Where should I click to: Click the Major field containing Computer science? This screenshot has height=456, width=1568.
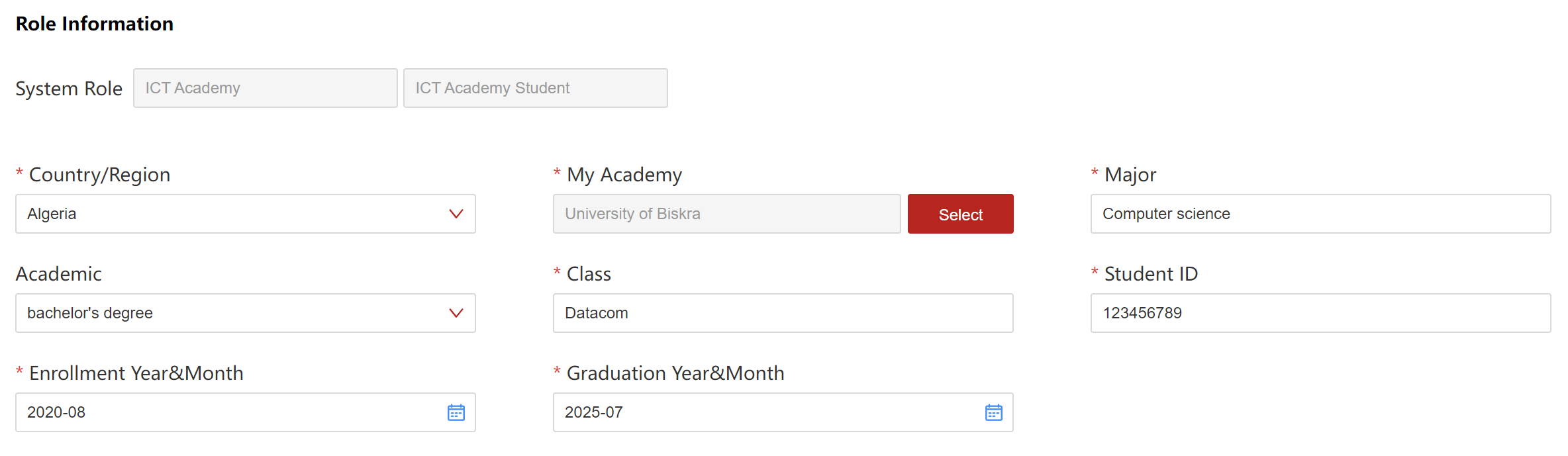pyautogui.click(x=1320, y=214)
